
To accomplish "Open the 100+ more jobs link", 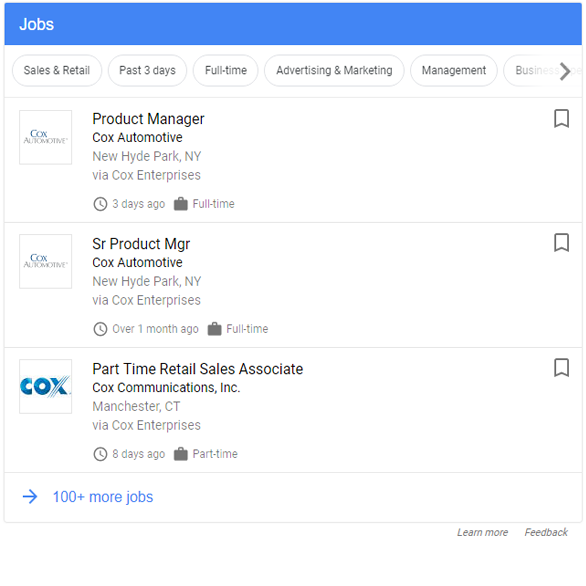I will pyautogui.click(x=103, y=497).
